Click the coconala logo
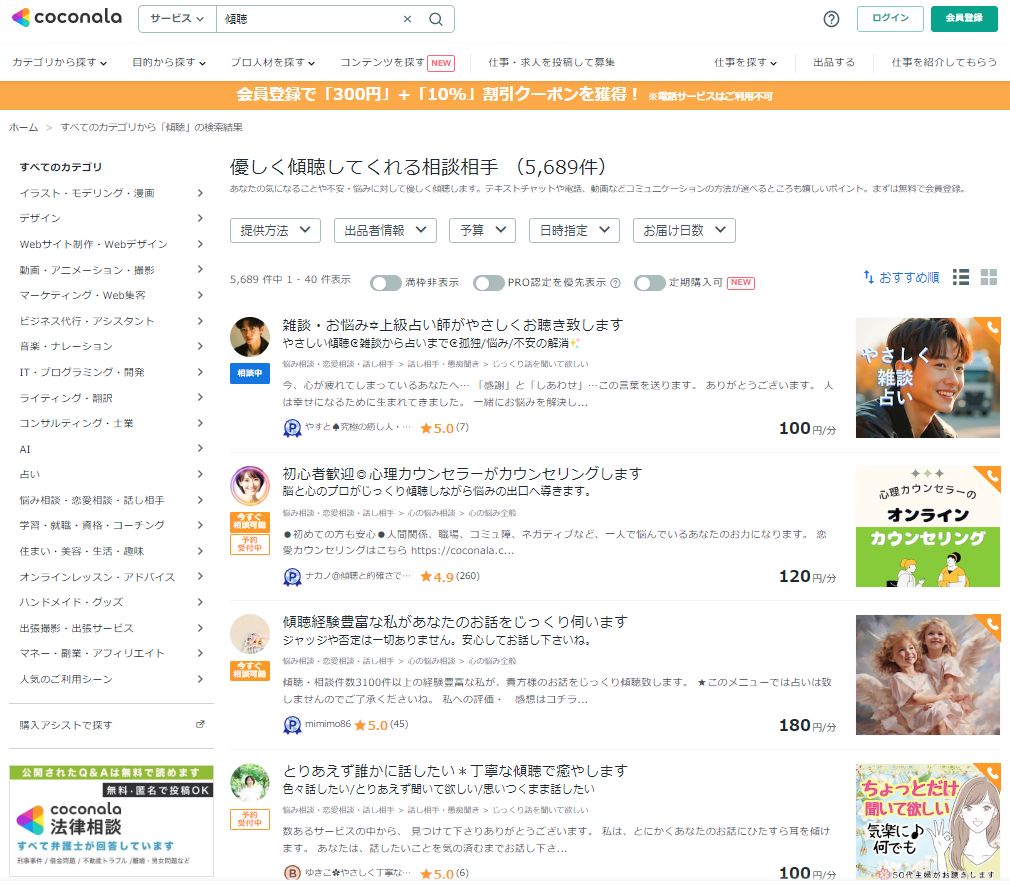 point(66,18)
